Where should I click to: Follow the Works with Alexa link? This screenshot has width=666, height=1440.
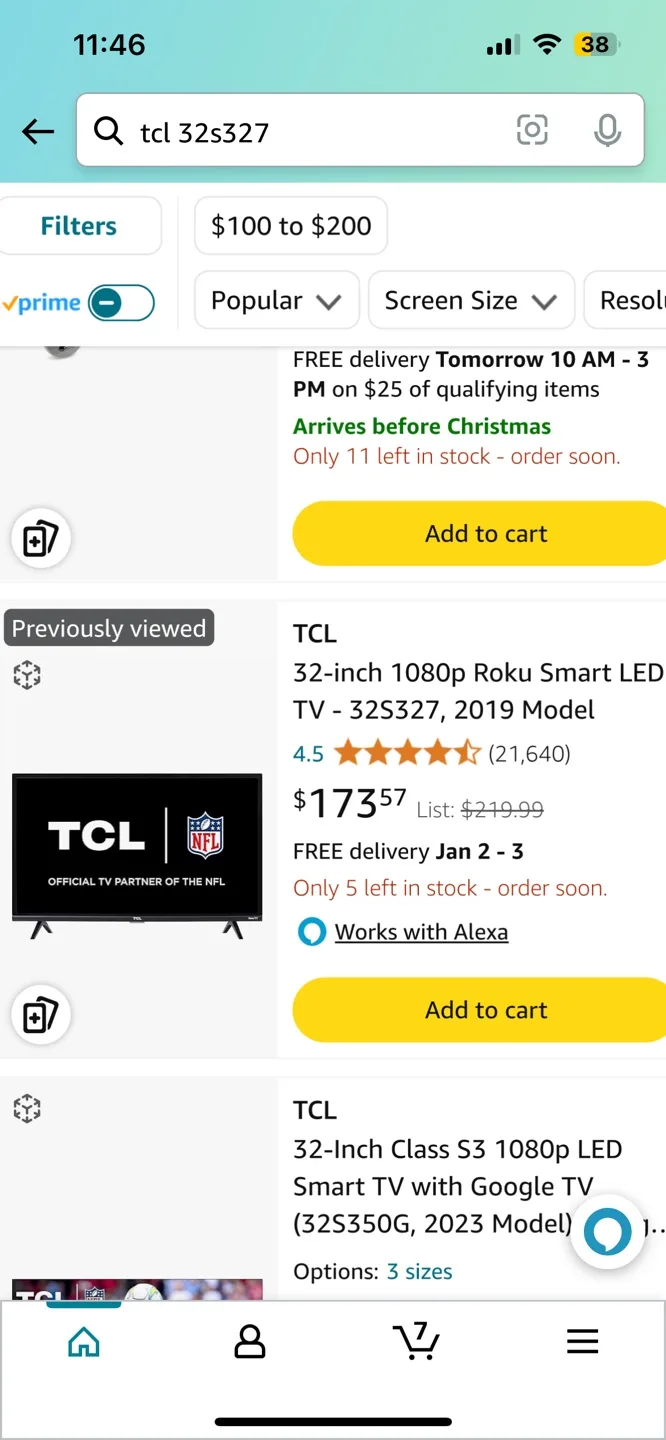[421, 931]
